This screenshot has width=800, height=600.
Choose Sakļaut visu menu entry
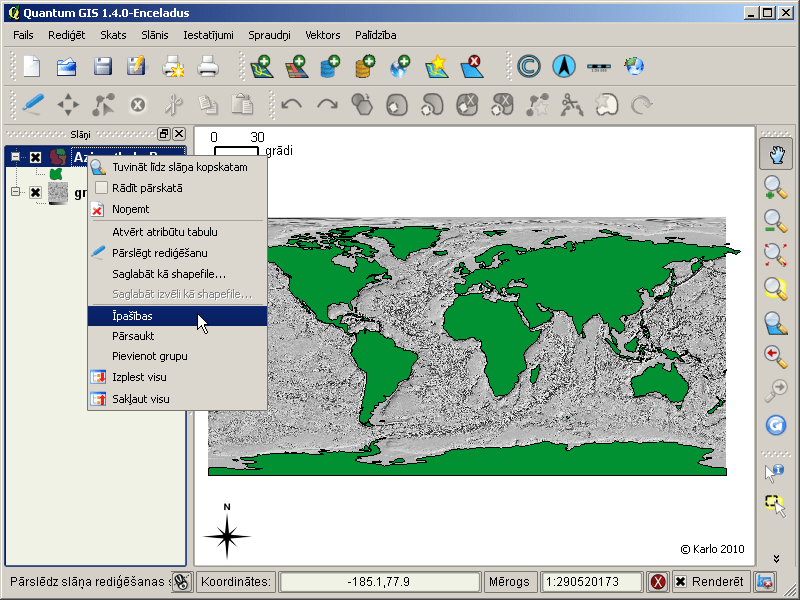177,399
